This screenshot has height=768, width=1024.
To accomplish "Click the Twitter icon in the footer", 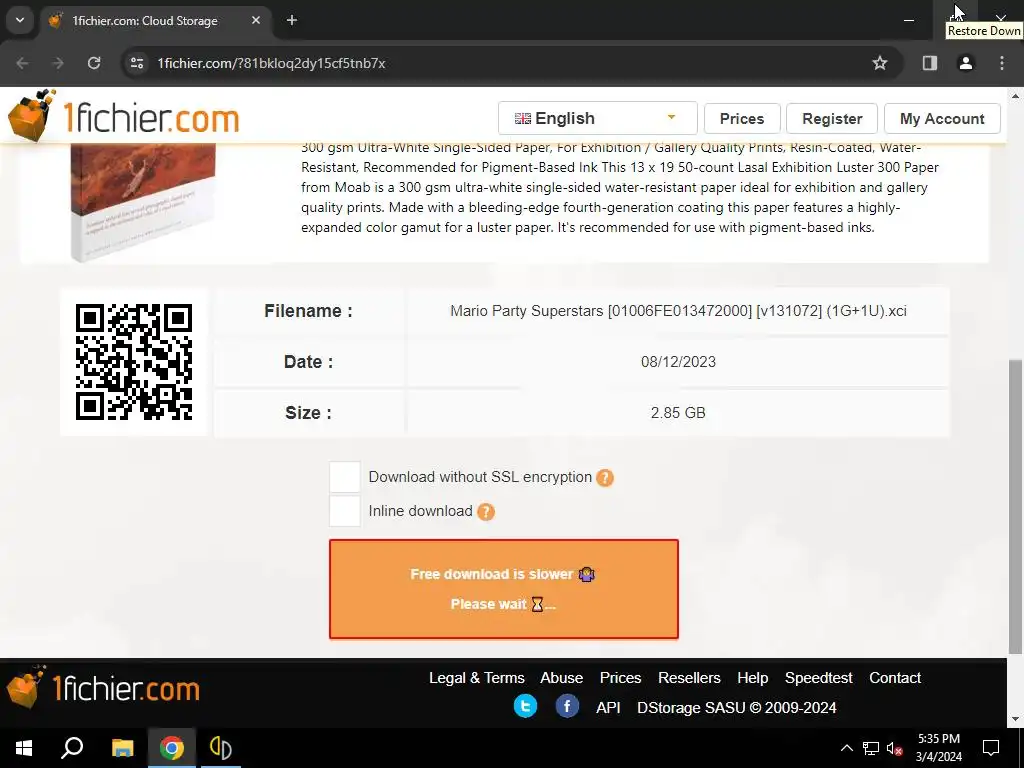I will (525, 706).
